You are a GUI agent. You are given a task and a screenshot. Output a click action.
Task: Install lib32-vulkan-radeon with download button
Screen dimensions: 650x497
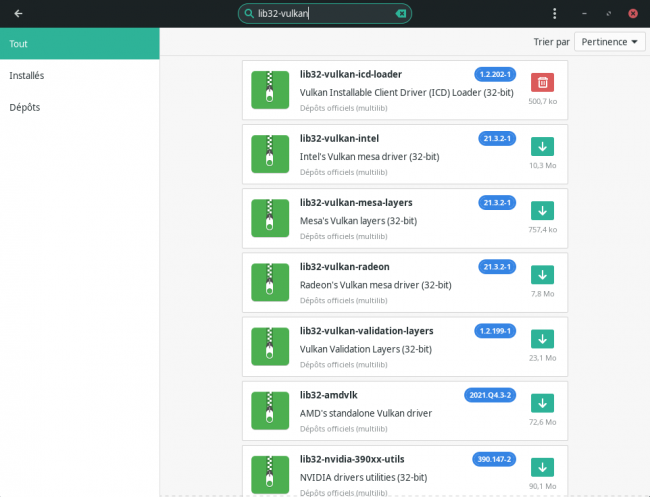point(542,275)
